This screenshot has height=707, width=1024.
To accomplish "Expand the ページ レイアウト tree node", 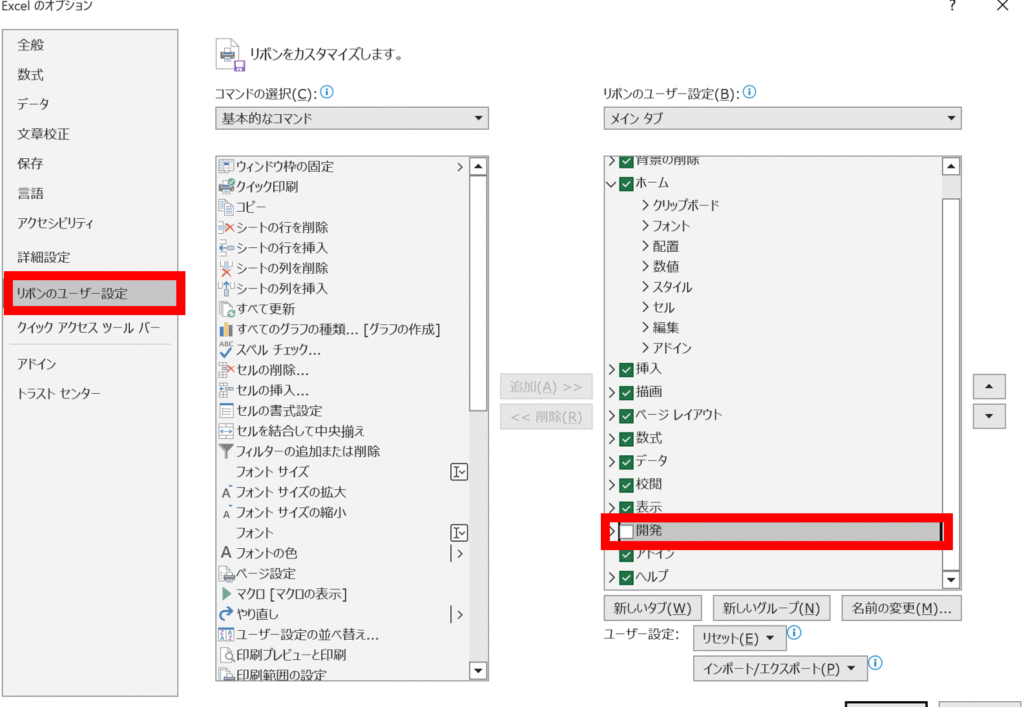I will pyautogui.click(x=612, y=416).
